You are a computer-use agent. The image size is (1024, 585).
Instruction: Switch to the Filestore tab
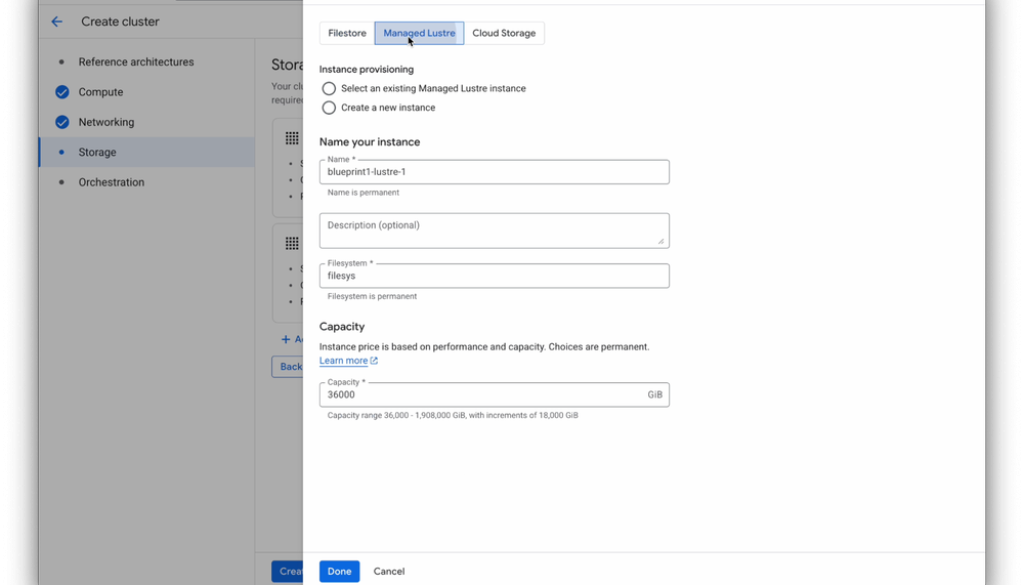347,33
